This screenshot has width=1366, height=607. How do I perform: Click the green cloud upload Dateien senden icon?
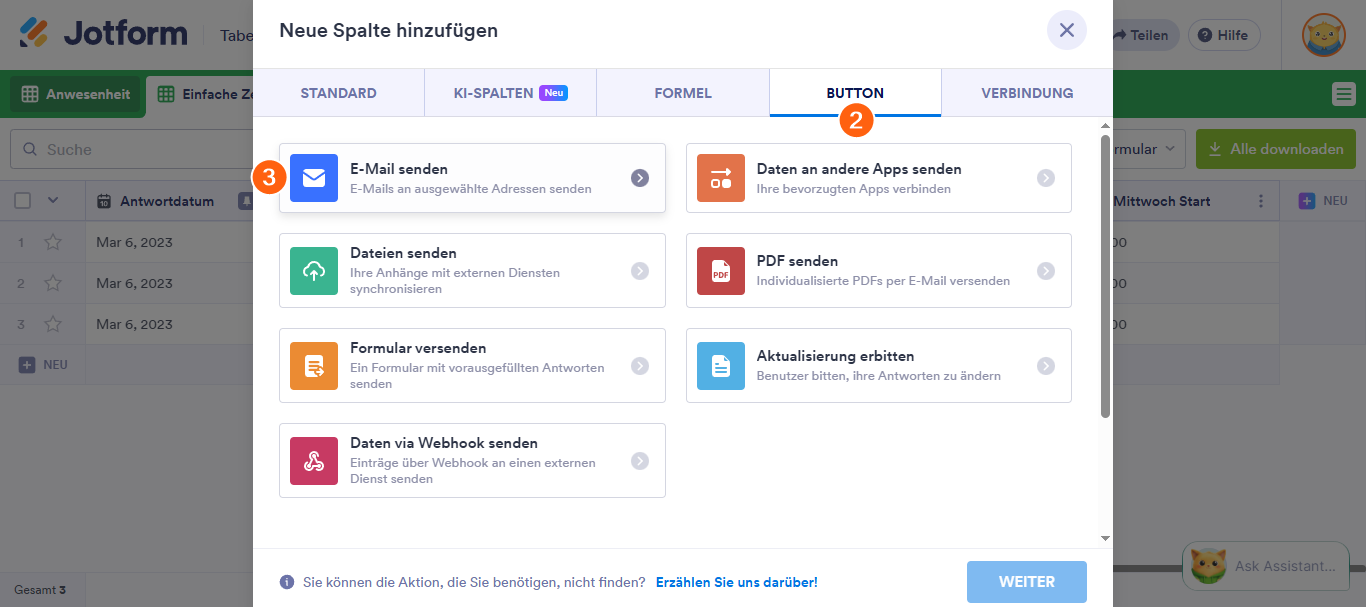point(314,271)
